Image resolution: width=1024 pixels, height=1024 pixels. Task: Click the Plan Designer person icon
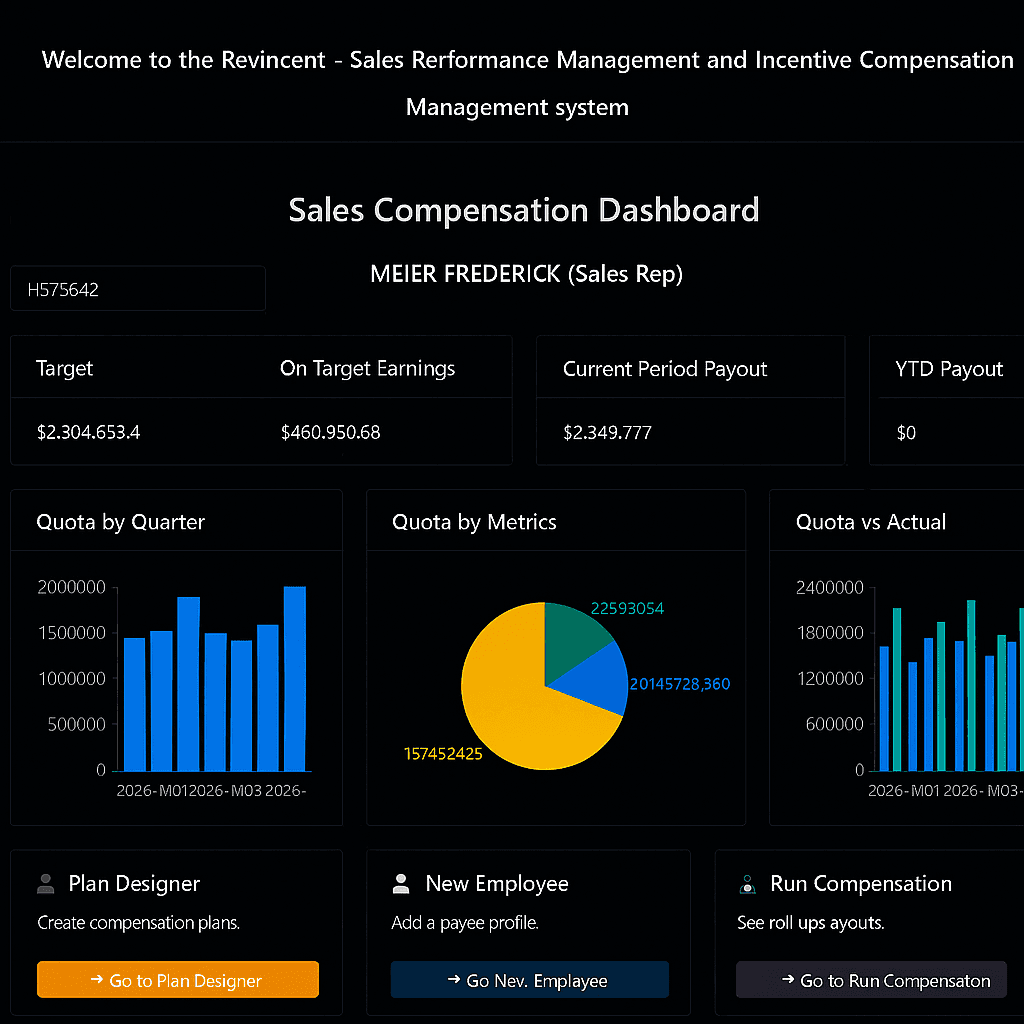(45, 884)
